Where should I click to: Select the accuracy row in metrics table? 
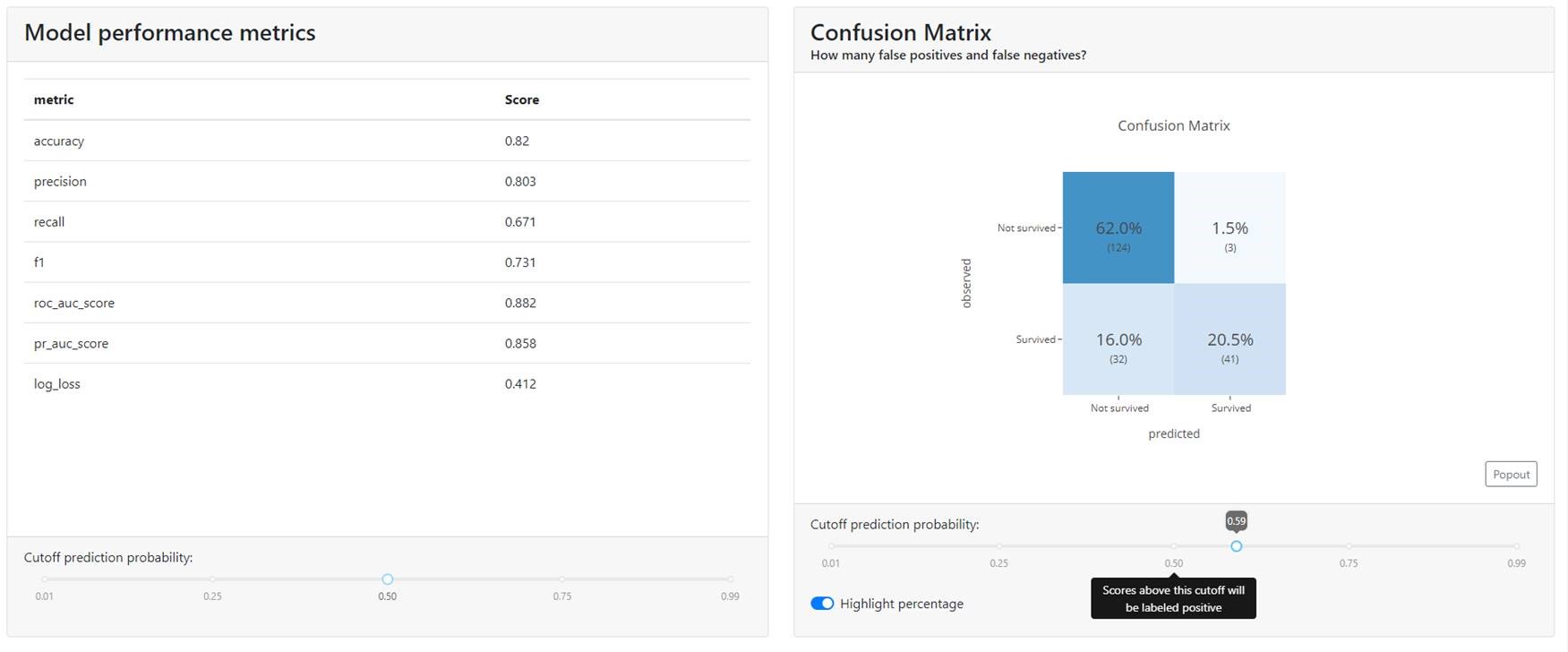click(x=387, y=141)
